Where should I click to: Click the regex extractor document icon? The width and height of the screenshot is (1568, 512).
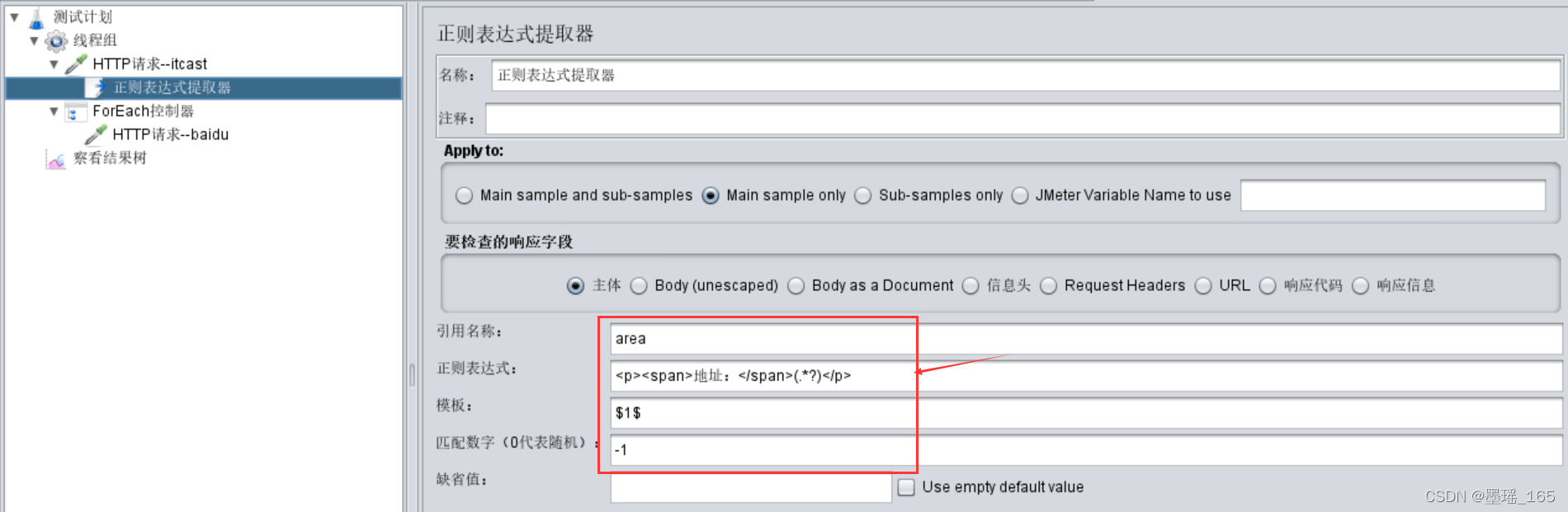(x=97, y=87)
